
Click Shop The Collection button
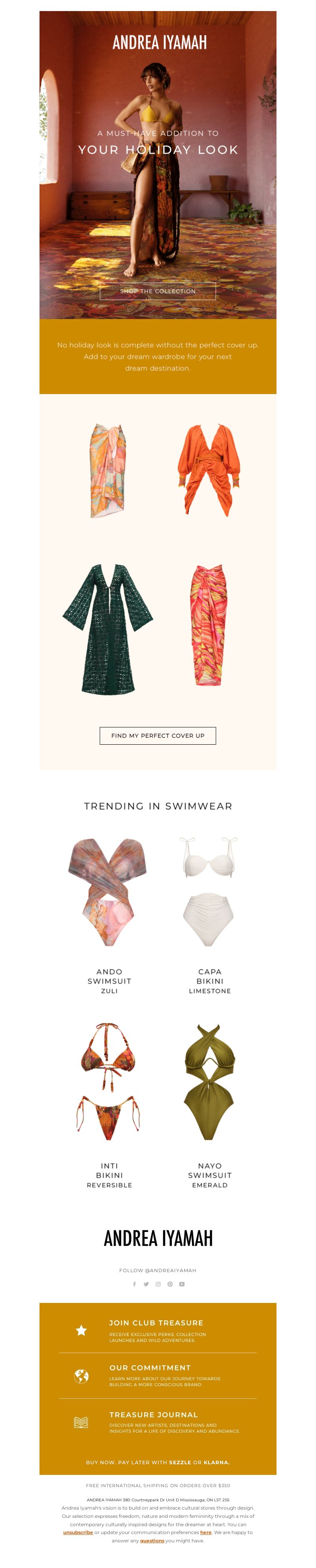158,291
